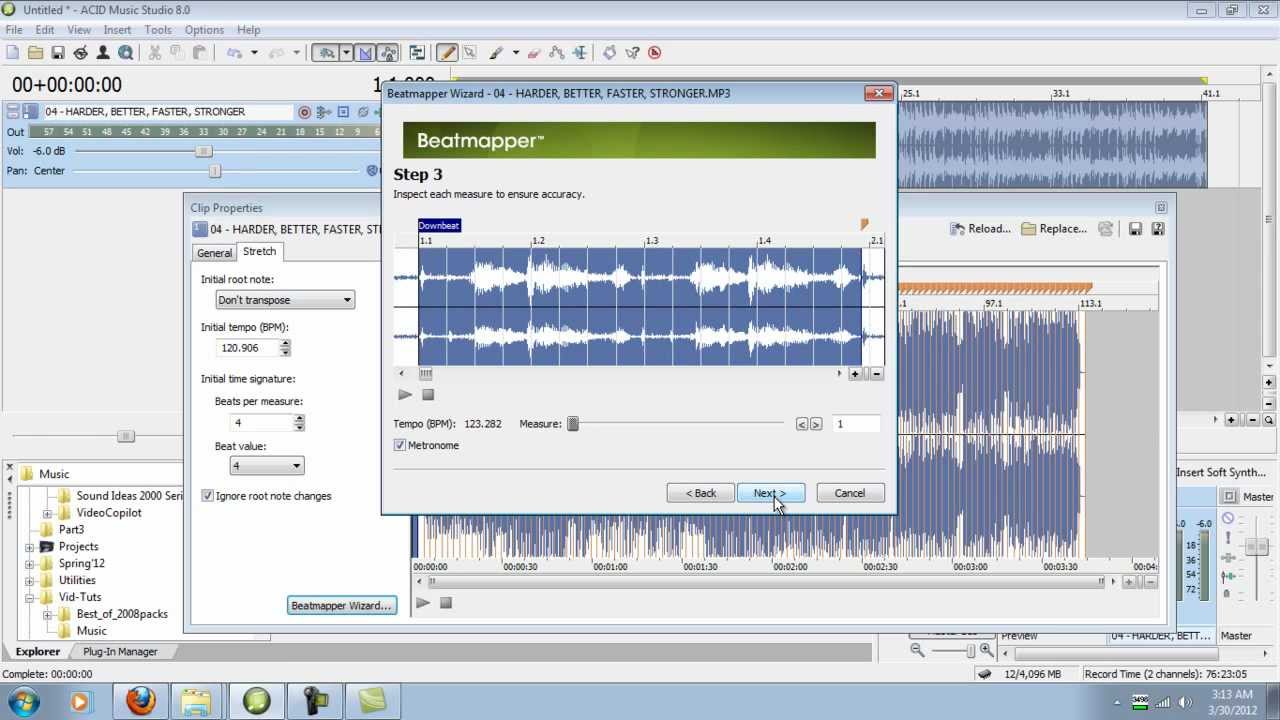Viewport: 1280px width, 720px height.
Task: Expand the Best_of_2008packs folder
Action: pos(47,615)
